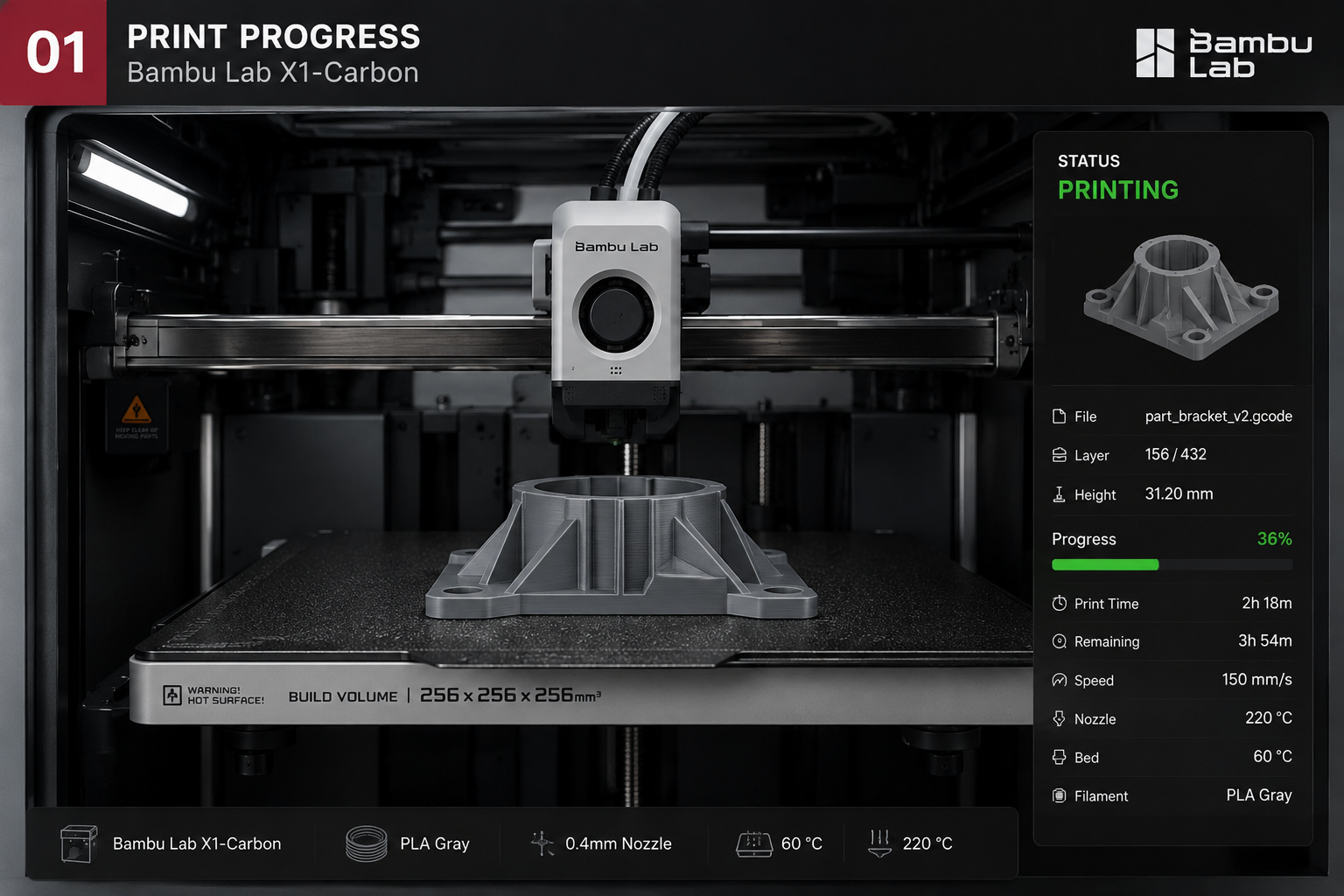Image resolution: width=1344 pixels, height=896 pixels.
Task: Click the 220 °C label in bottom bar
Action: point(927,843)
